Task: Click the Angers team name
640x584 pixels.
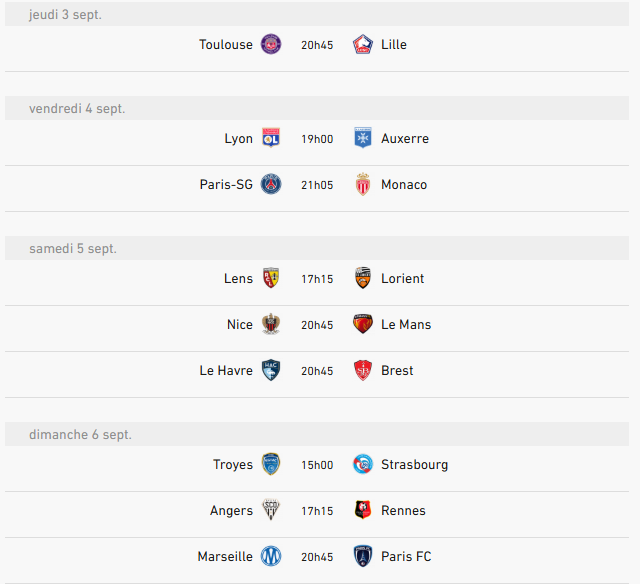Action: pos(231,511)
